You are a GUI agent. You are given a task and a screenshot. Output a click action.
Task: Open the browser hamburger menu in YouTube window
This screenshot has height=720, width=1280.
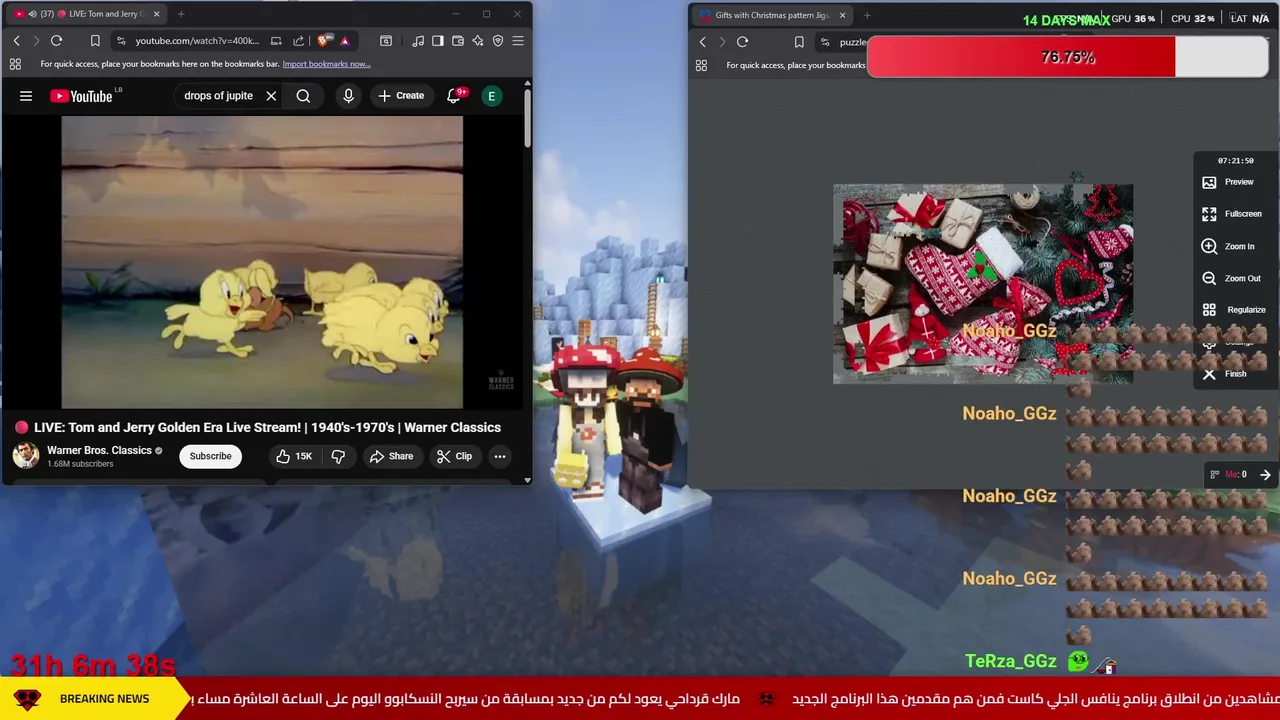coord(518,41)
